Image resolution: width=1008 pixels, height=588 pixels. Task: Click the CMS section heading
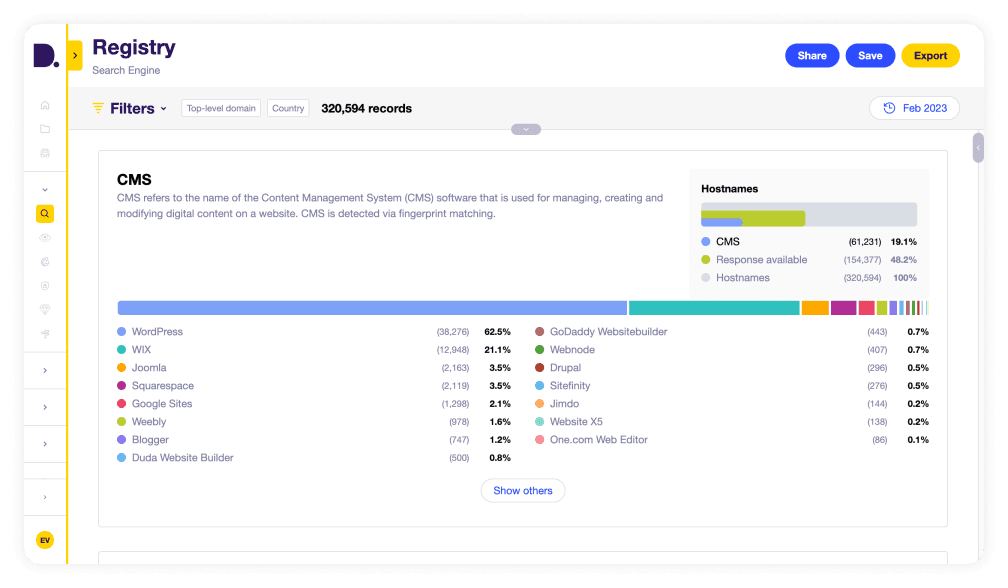click(134, 179)
